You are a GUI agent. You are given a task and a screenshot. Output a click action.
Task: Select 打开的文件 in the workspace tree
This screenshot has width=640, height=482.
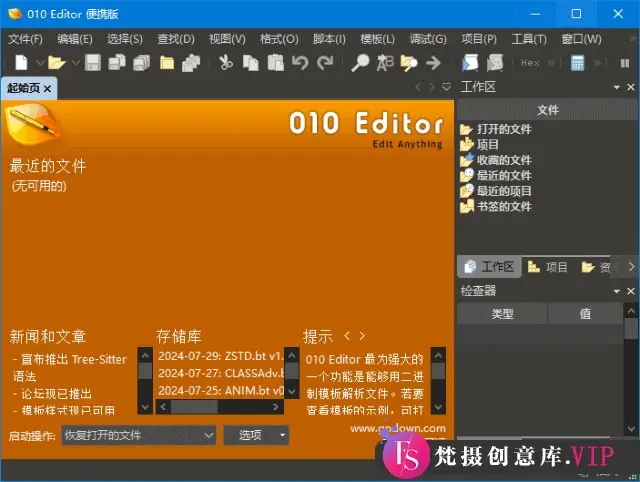pyautogui.click(x=496, y=129)
